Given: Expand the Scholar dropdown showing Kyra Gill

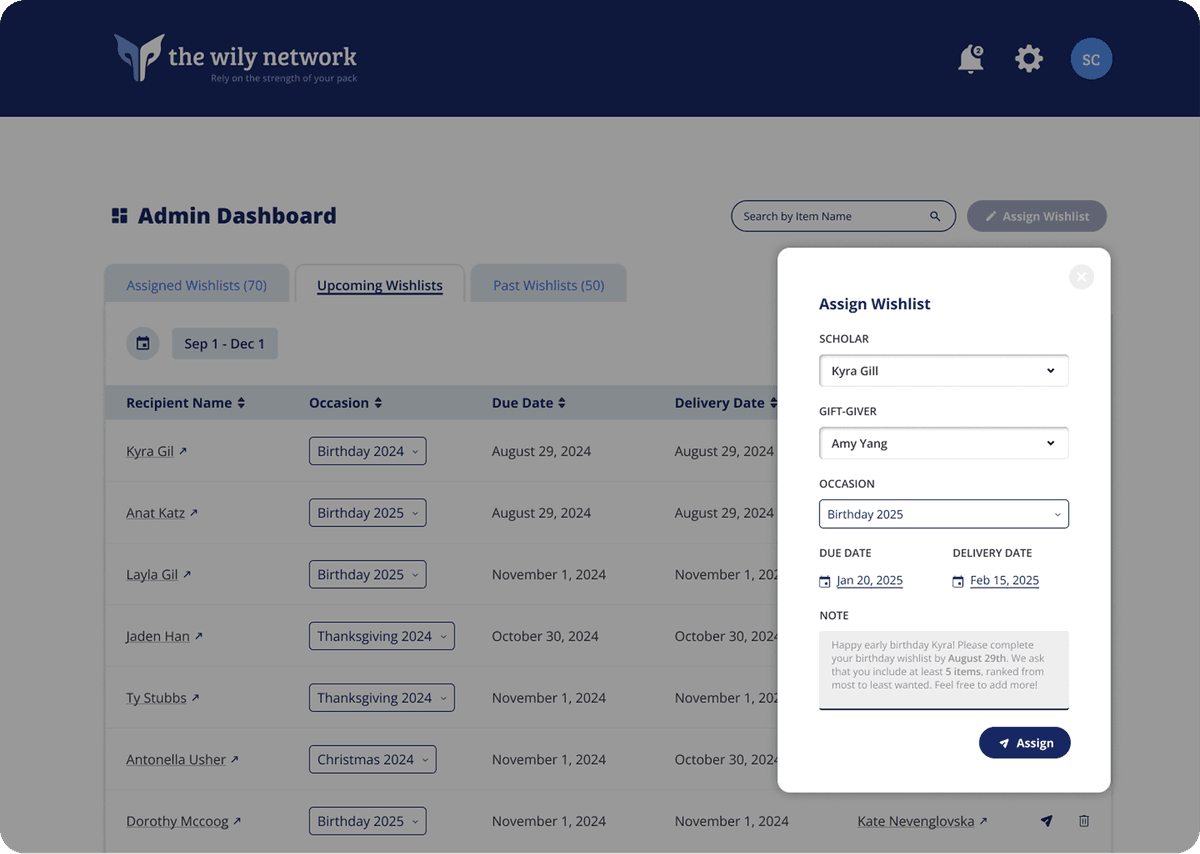Looking at the screenshot, I should click(x=943, y=371).
